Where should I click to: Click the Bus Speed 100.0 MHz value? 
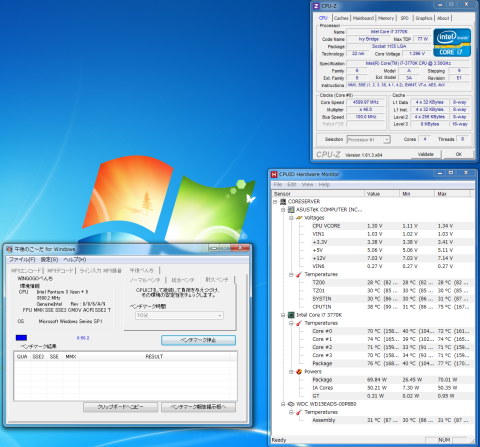click(366, 117)
